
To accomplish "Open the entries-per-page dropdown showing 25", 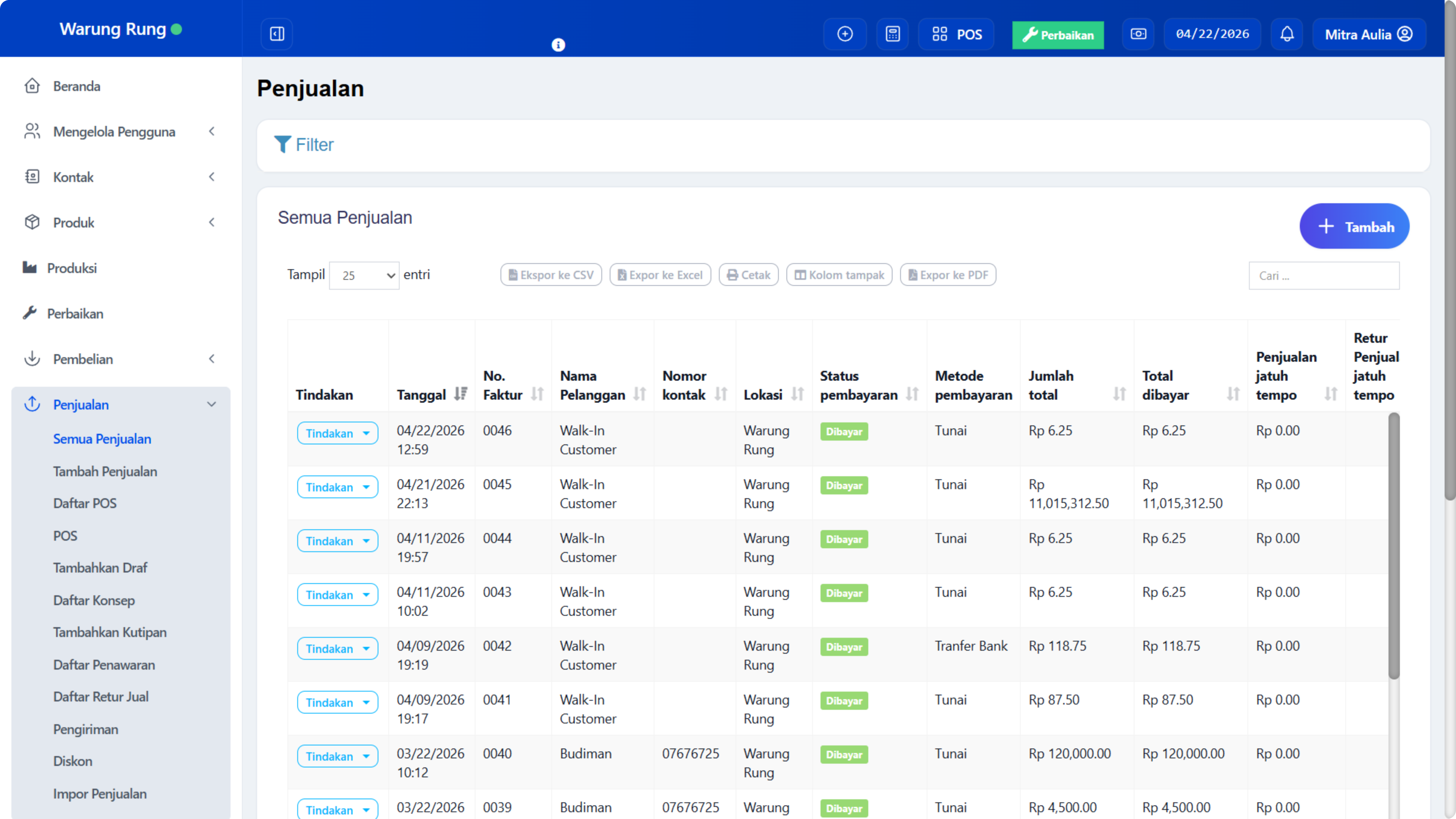I will click(x=364, y=275).
